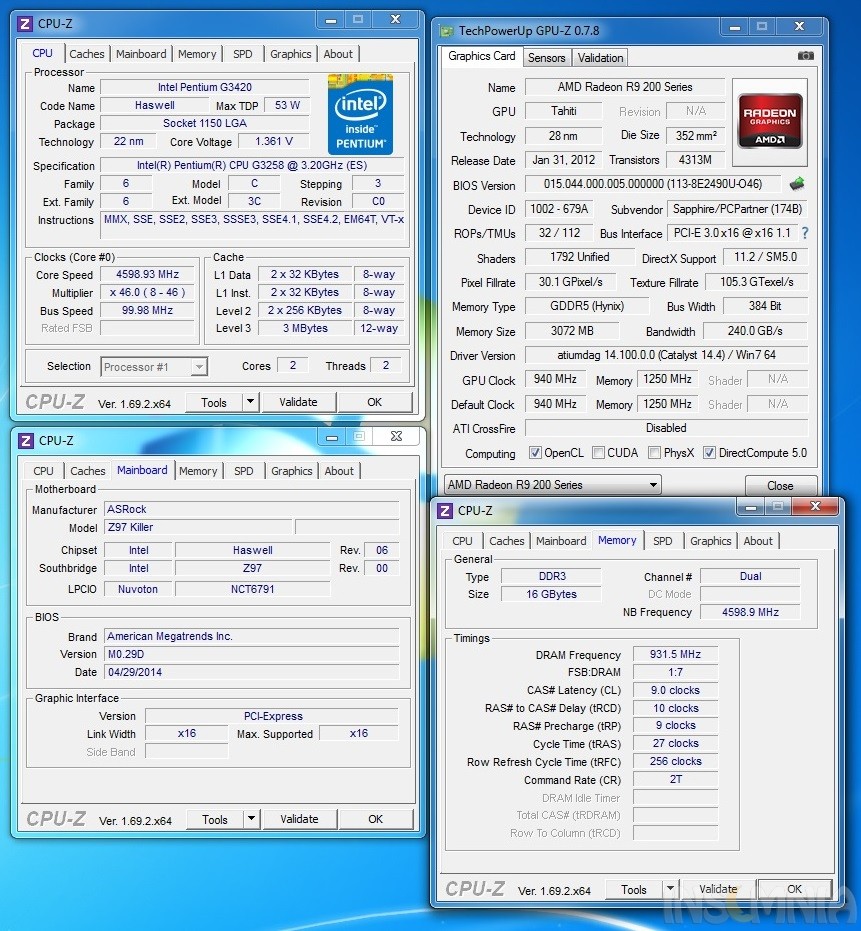Open SPD tab in processor CPU-Z window
This screenshot has height=931, width=861.
tap(242, 54)
